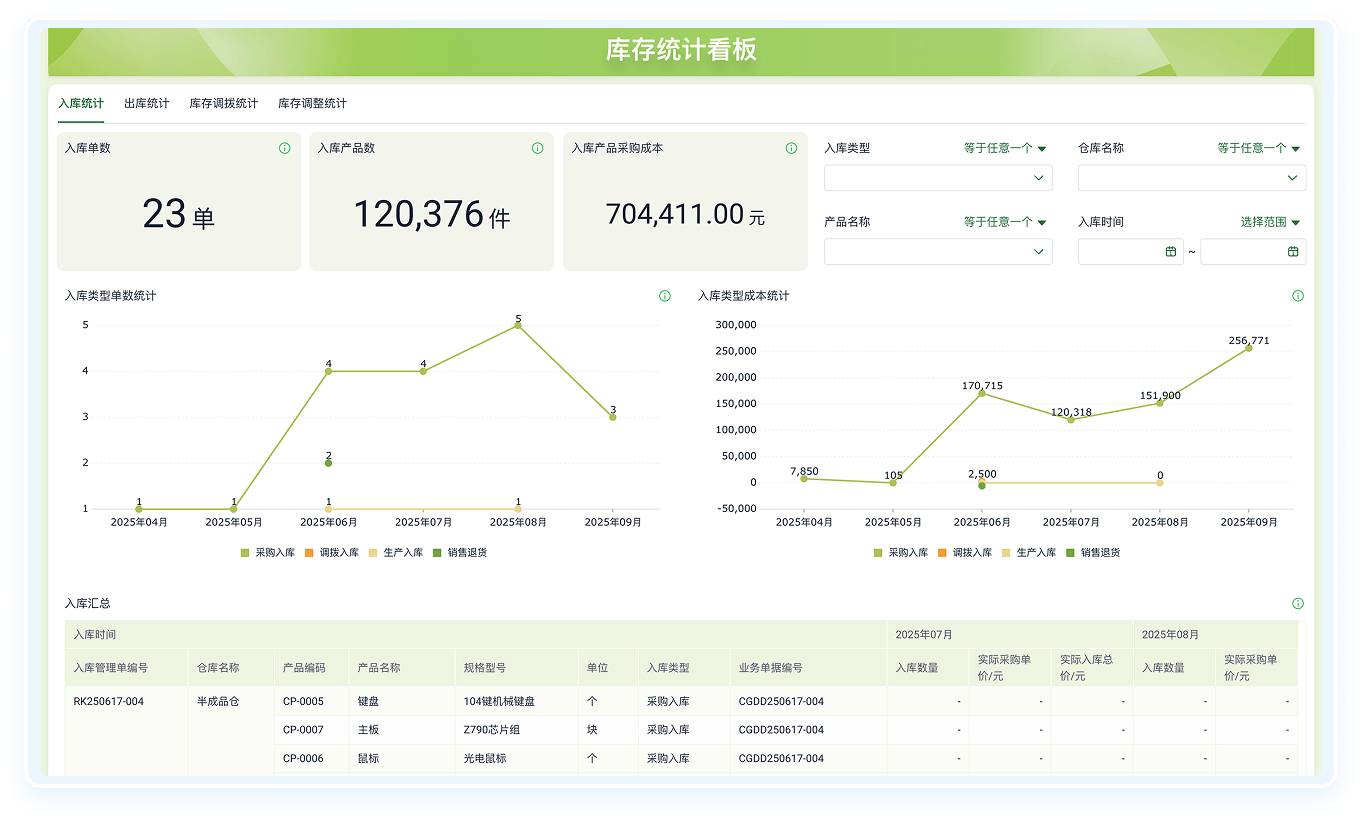Click the 业务单据编号 column header

point(808,668)
